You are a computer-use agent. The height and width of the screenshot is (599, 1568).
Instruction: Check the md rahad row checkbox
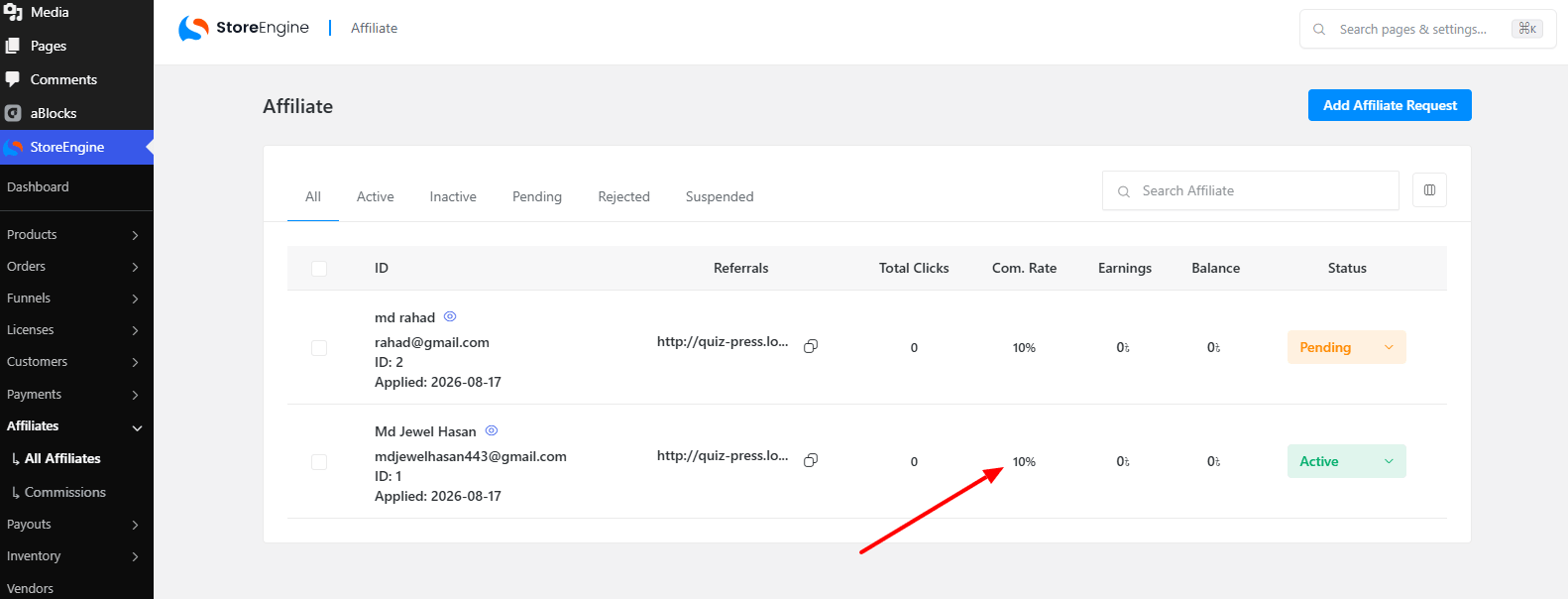pos(319,348)
